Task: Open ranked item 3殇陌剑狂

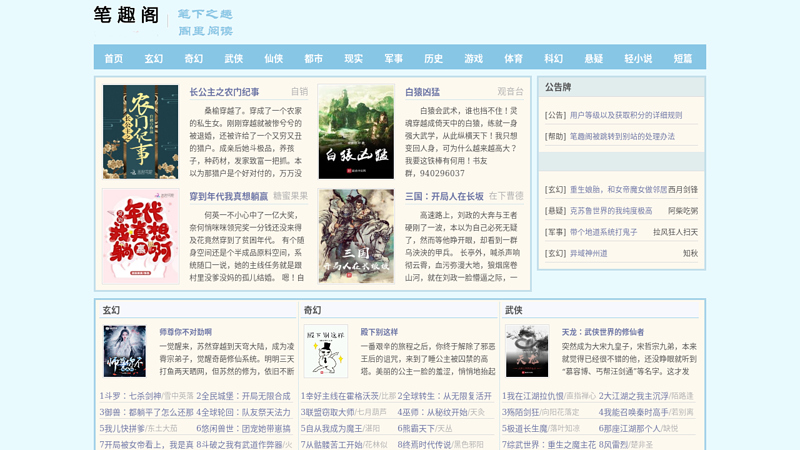Action: (x=521, y=412)
